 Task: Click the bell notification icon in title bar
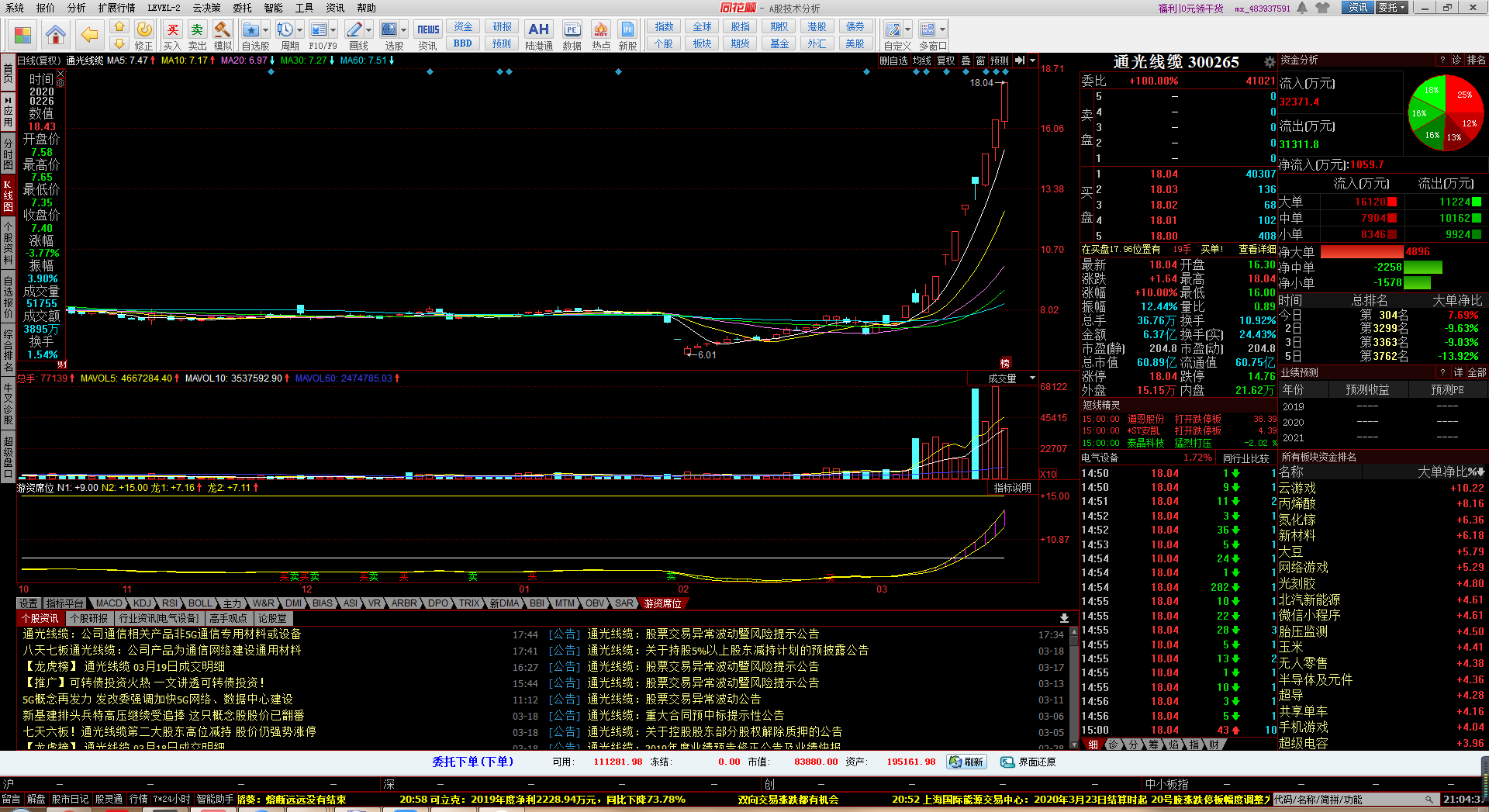click(1302, 8)
